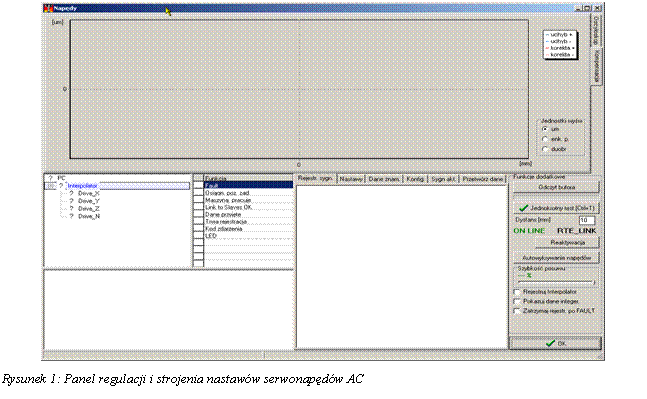Select the LED row in function list
Screen dimensions: 647x399
tap(248, 236)
